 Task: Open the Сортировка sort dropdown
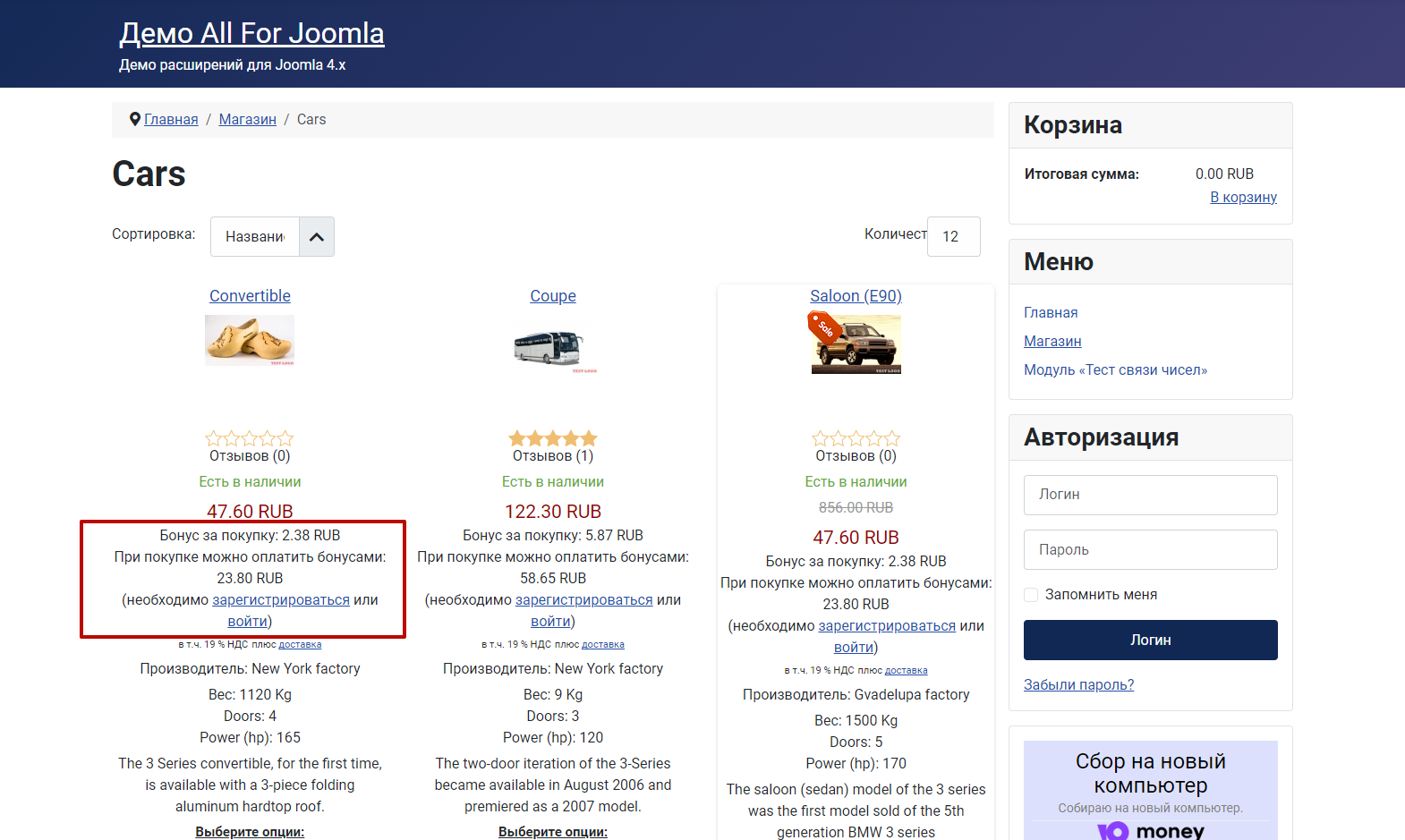(255, 237)
